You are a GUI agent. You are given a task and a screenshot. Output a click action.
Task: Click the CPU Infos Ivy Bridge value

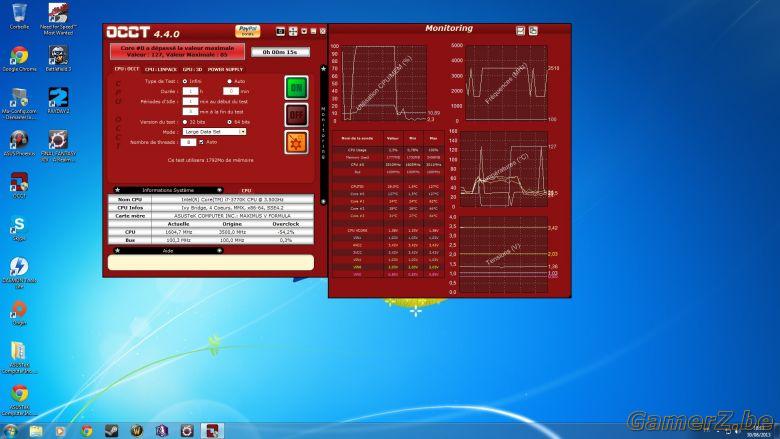(x=232, y=207)
